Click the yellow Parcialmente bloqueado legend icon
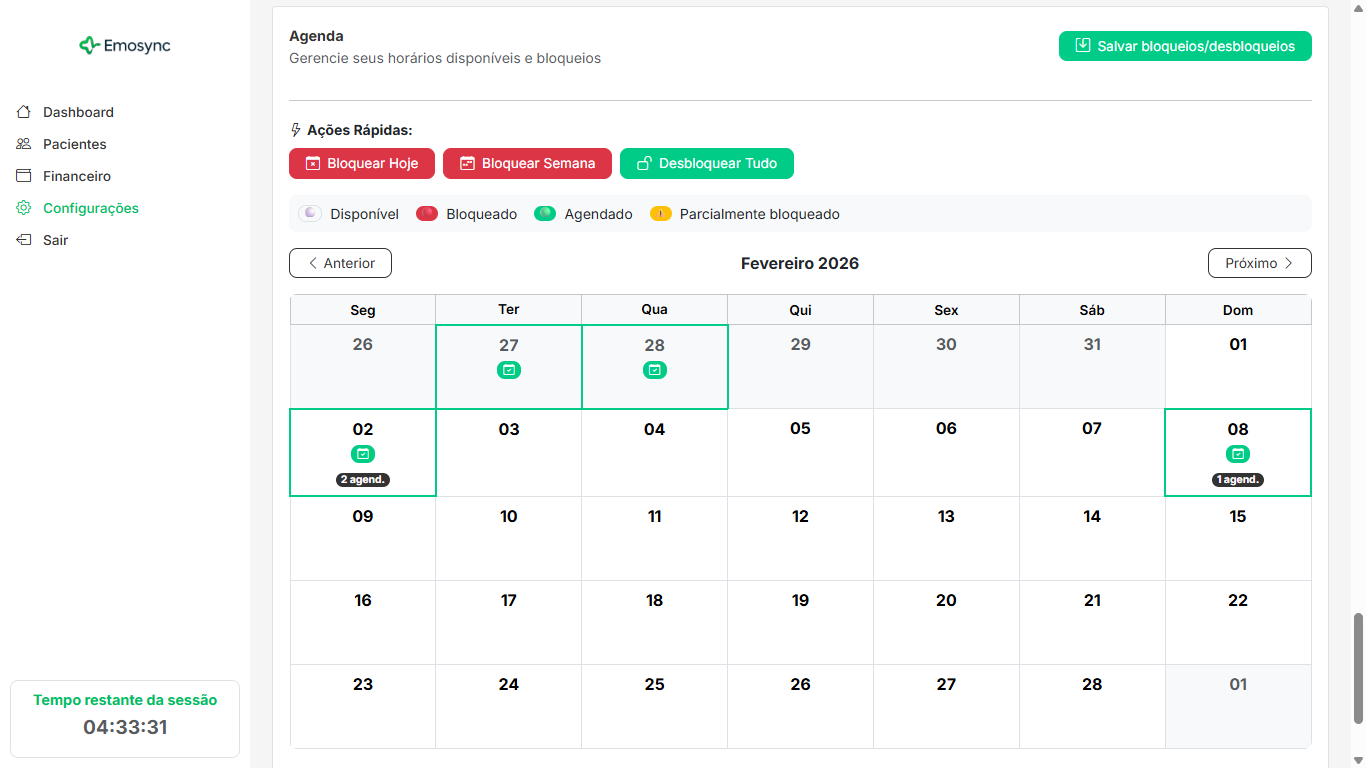1366x768 pixels. coord(661,214)
